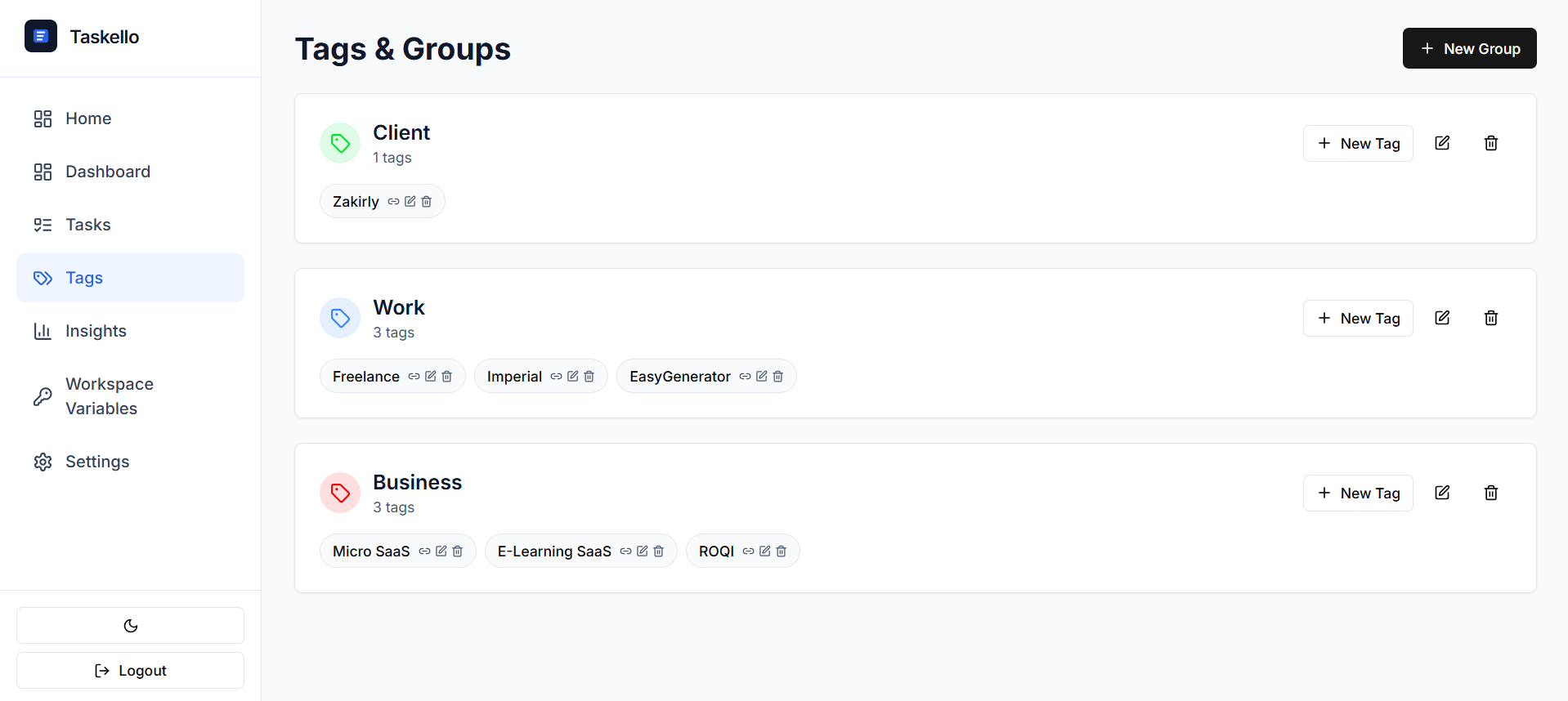Click the blue Work group tag swatch
This screenshot has height=701, width=1568.
point(340,318)
